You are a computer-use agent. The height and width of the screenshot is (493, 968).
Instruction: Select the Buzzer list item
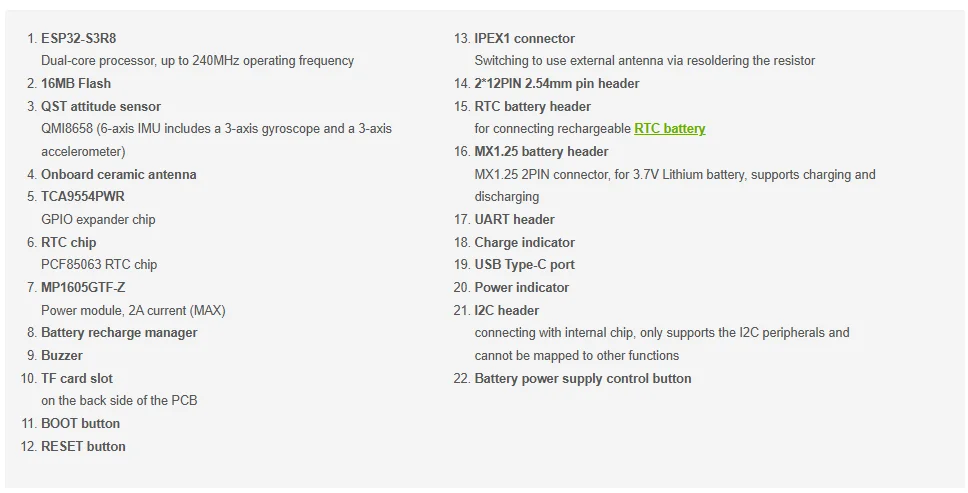click(x=62, y=355)
